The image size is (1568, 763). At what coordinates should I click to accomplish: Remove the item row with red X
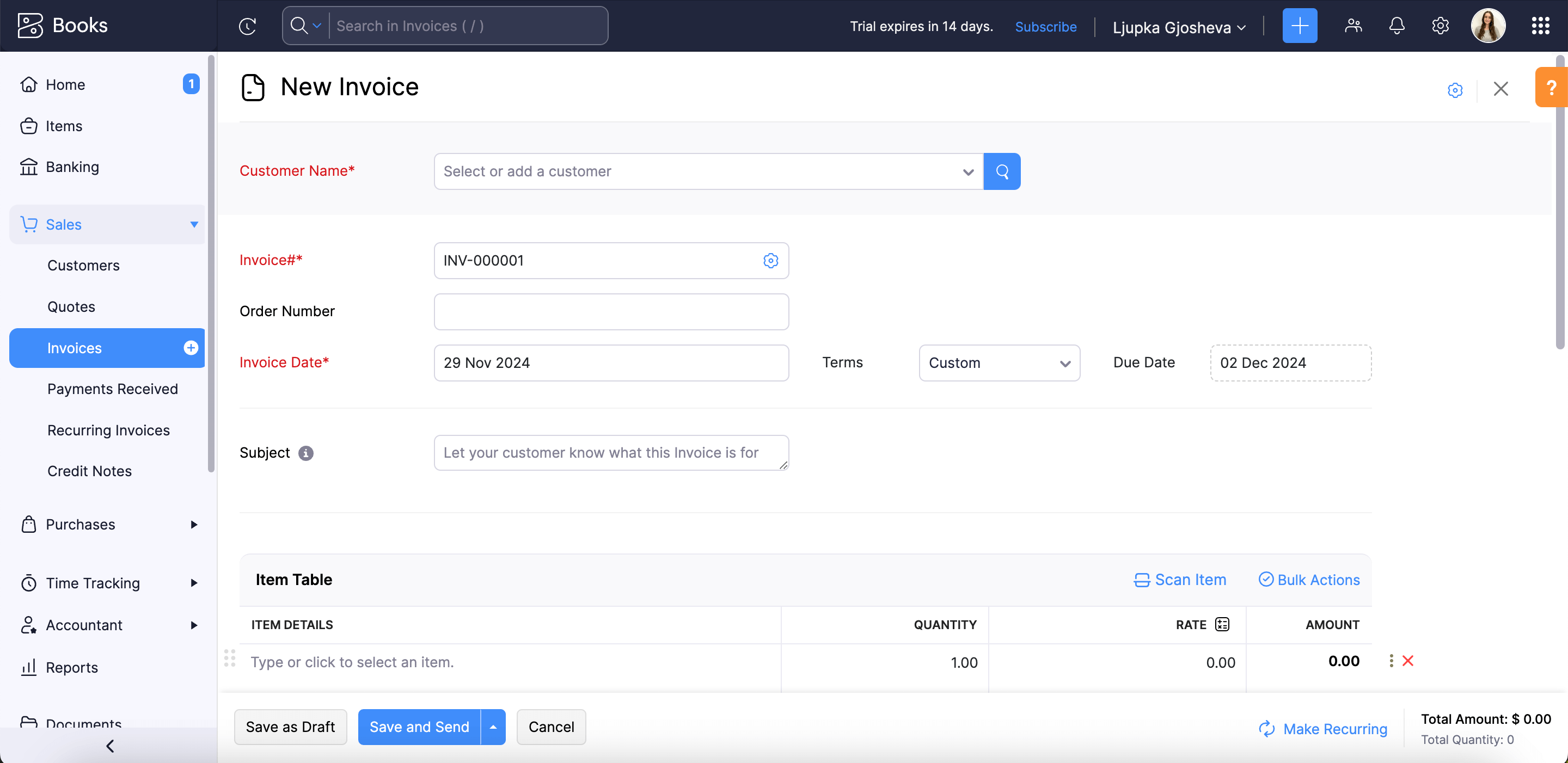click(x=1407, y=661)
